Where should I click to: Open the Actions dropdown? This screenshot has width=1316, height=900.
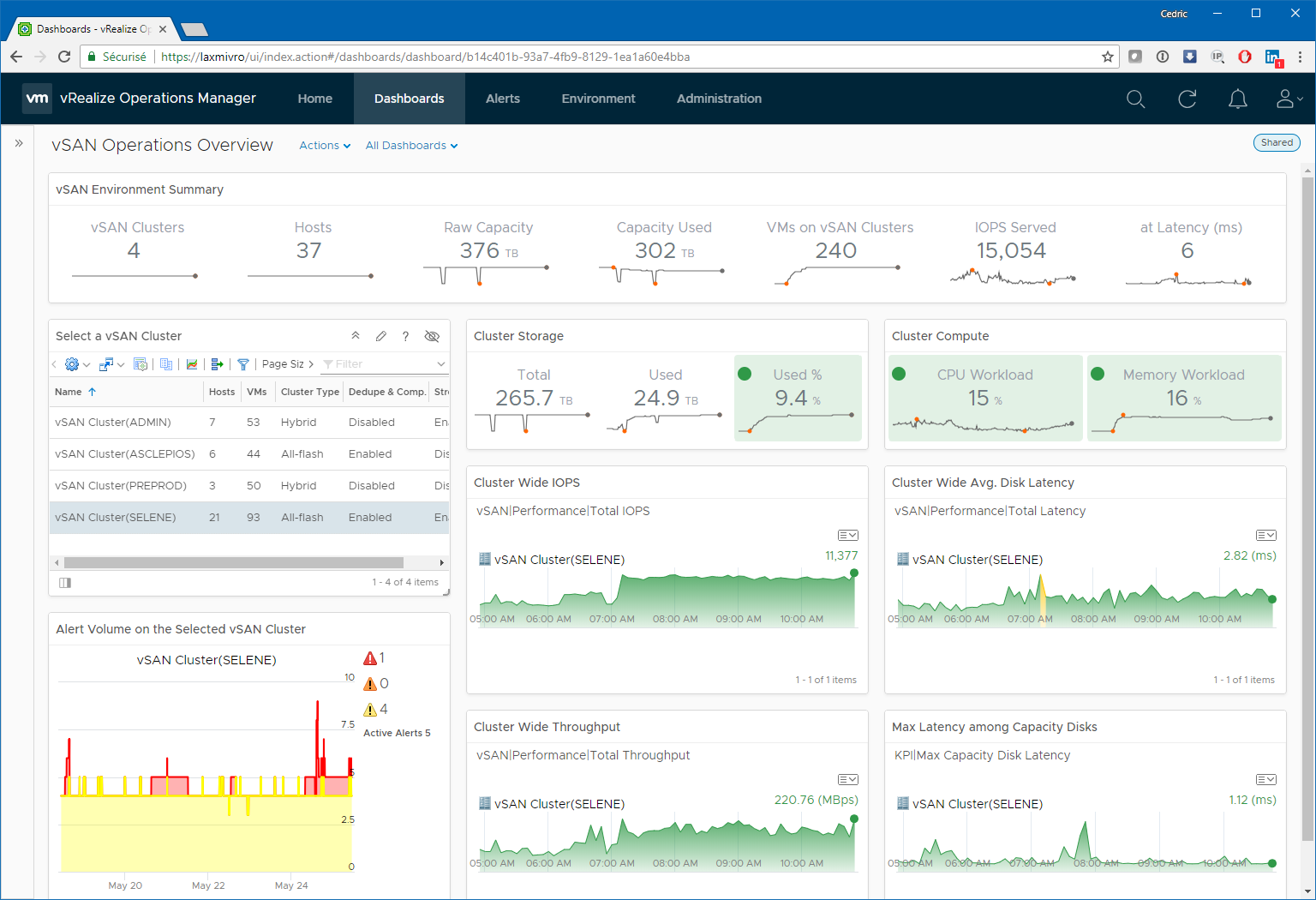[x=325, y=146]
